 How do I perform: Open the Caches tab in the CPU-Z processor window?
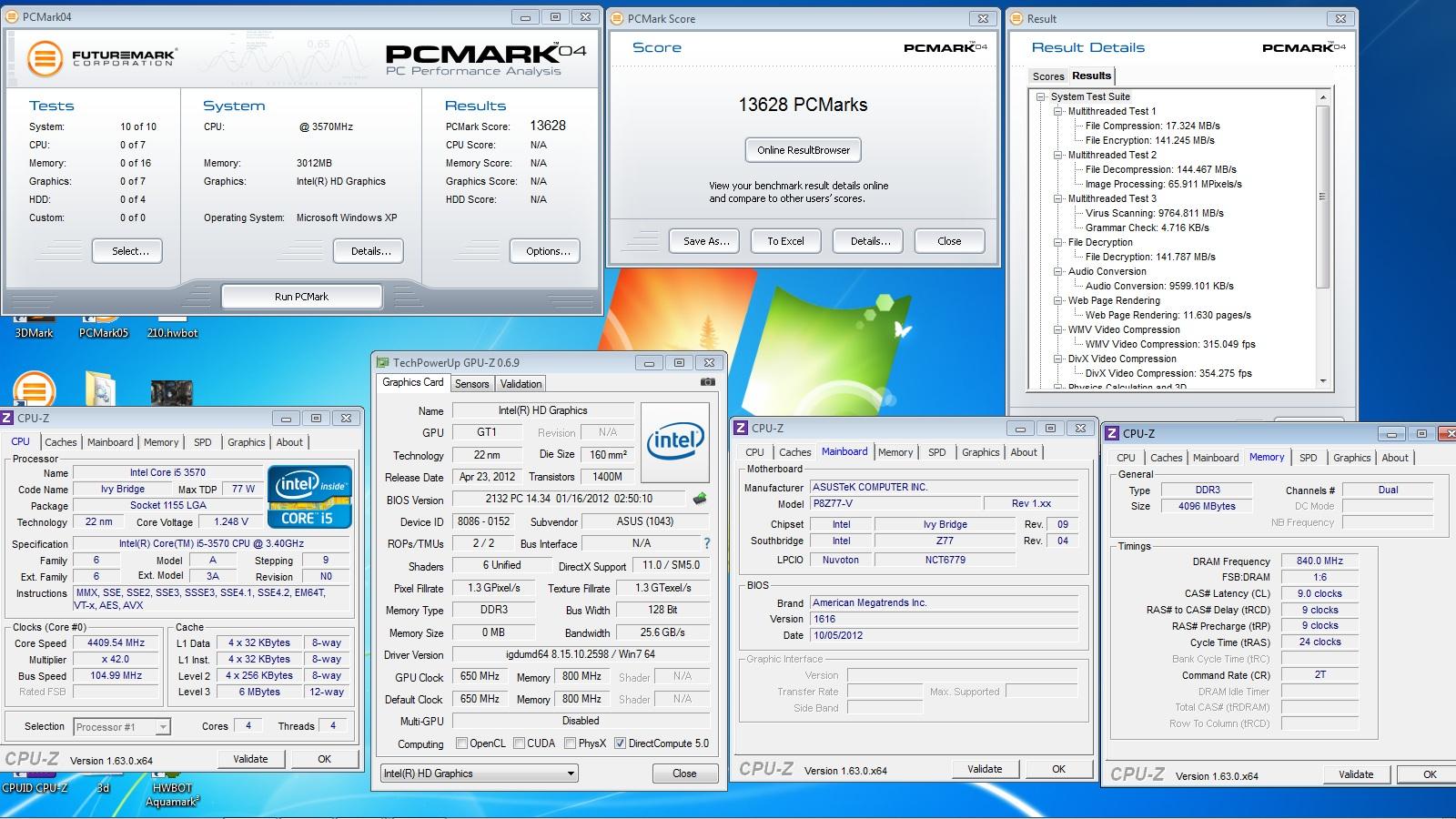61,442
